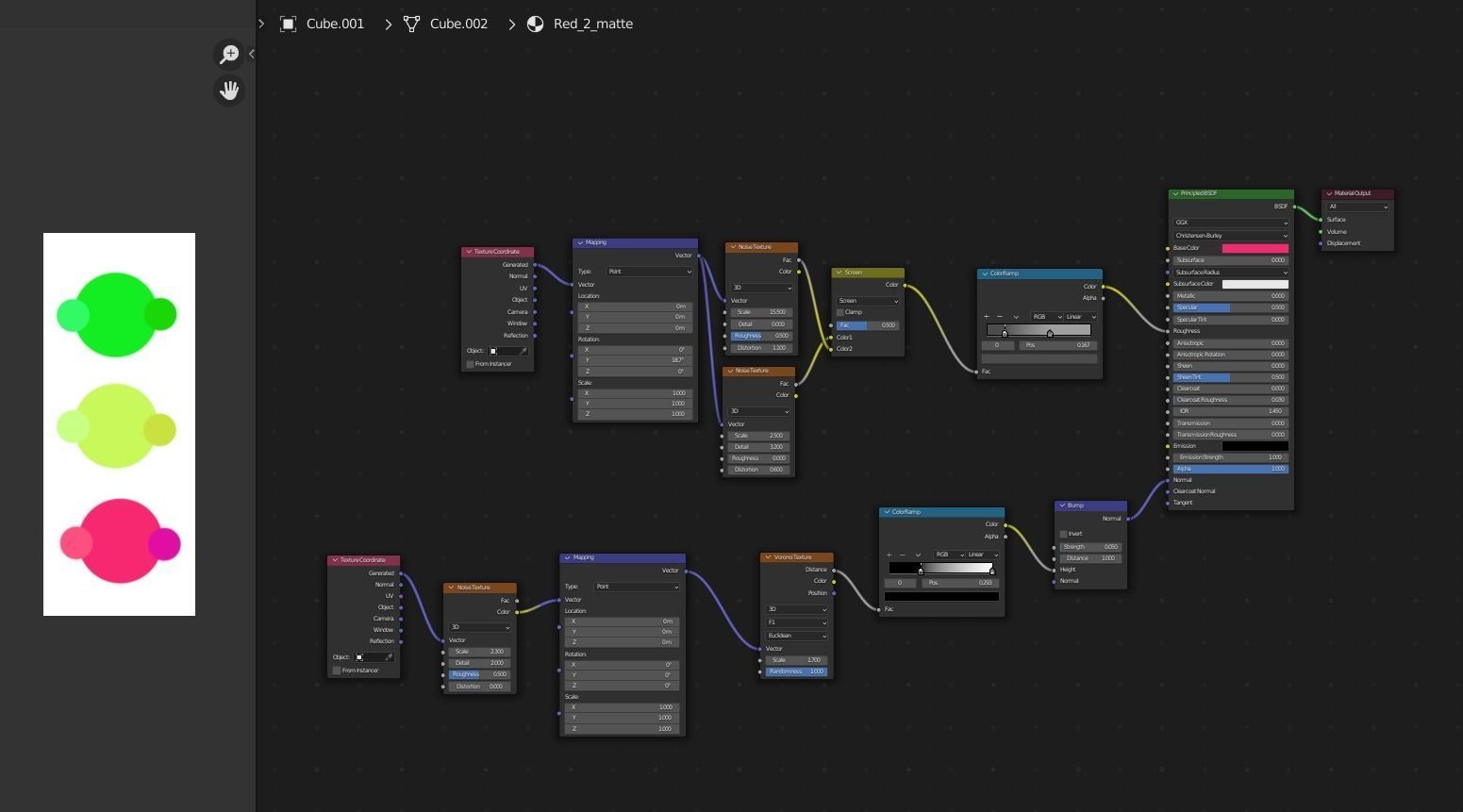The image size is (1463, 812).
Task: Collapse the Bump node
Action: pos(1062,505)
